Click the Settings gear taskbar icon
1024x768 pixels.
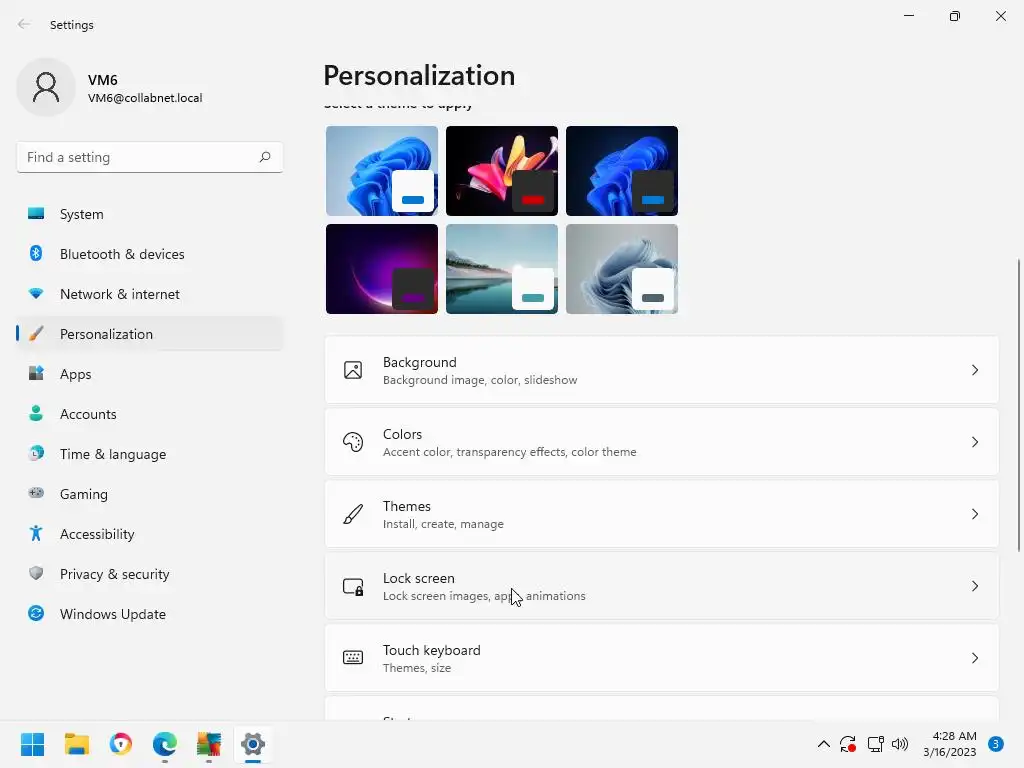(253, 744)
